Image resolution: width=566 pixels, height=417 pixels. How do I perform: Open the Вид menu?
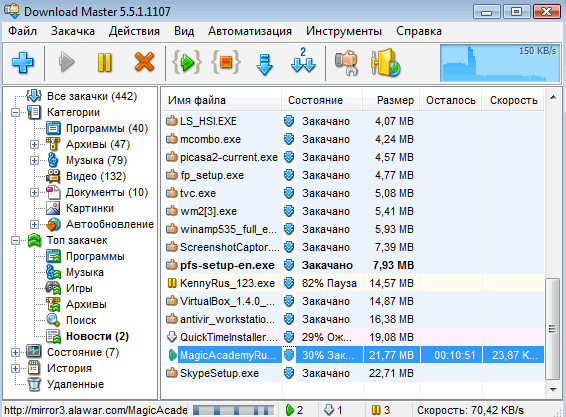coord(184,31)
